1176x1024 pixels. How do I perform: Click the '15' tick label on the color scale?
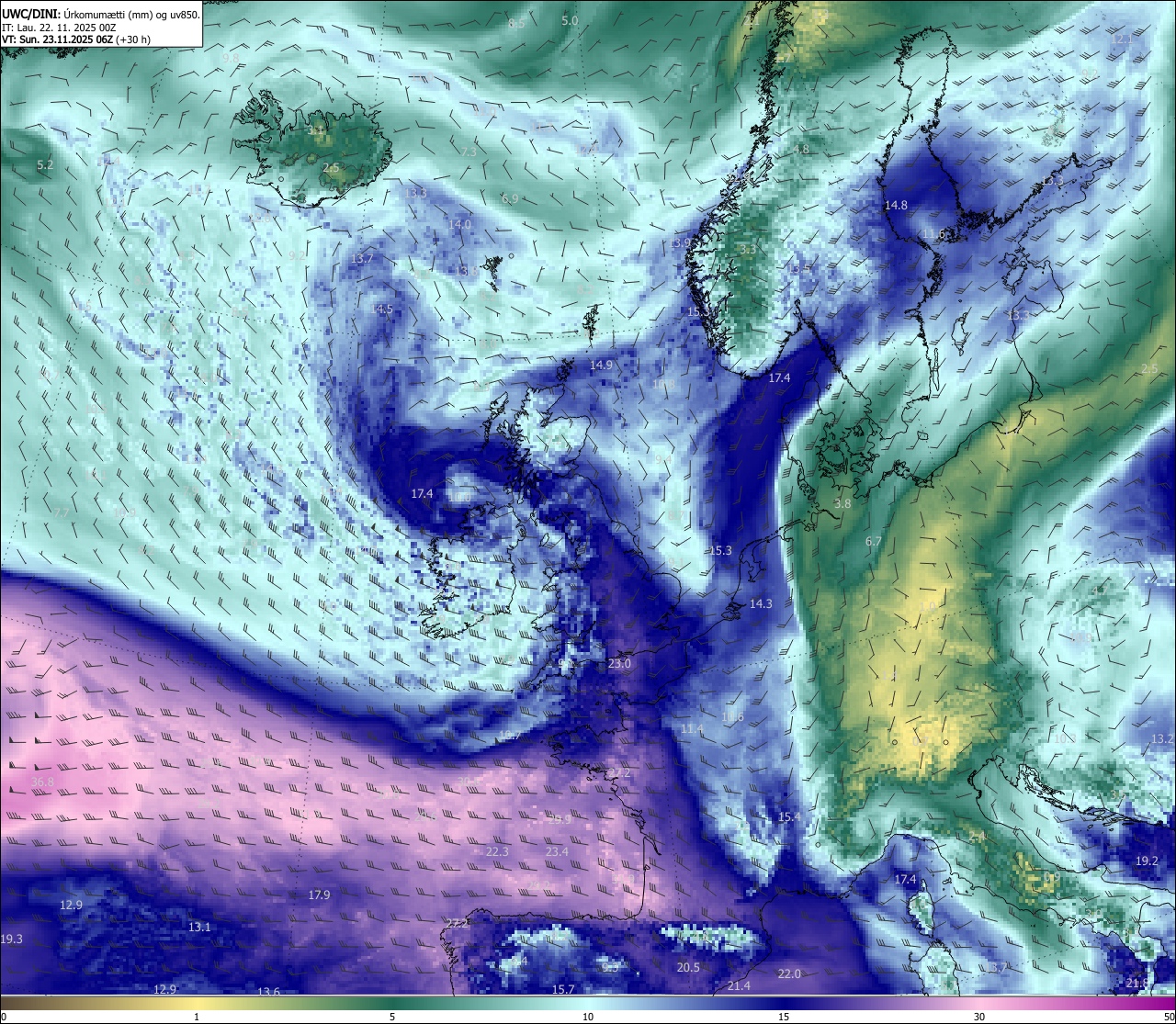tap(784, 1017)
